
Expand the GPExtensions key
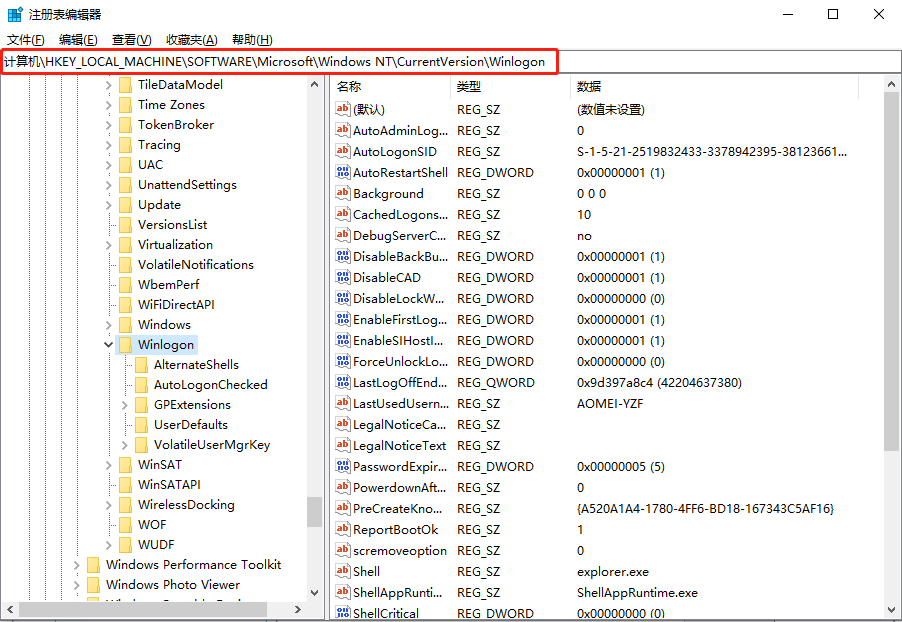click(124, 405)
